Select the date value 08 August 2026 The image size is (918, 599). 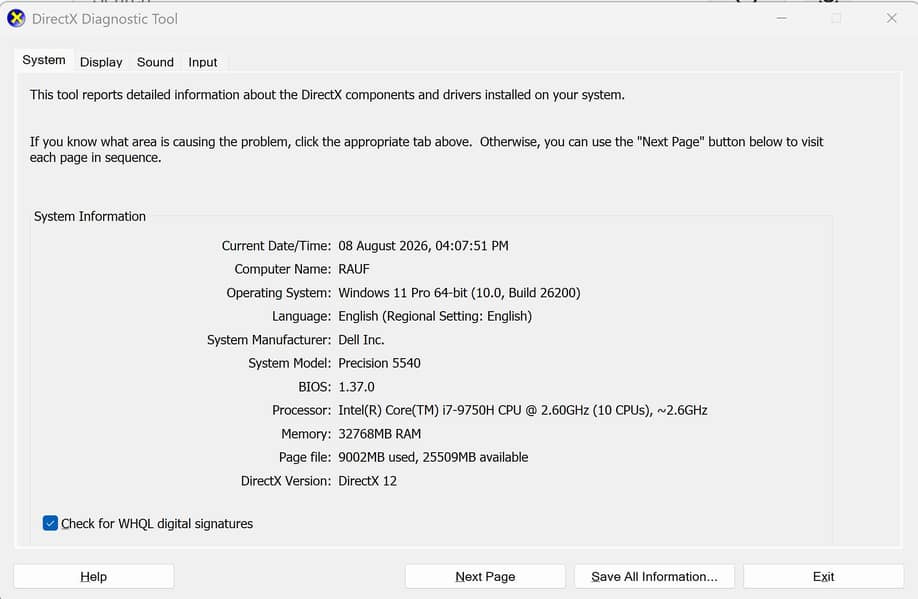(383, 245)
